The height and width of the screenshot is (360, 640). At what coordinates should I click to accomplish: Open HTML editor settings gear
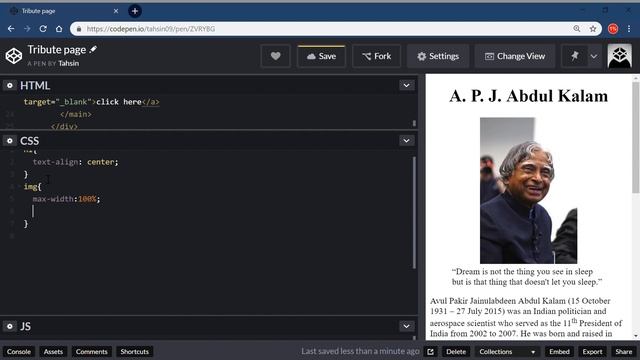(x=10, y=85)
